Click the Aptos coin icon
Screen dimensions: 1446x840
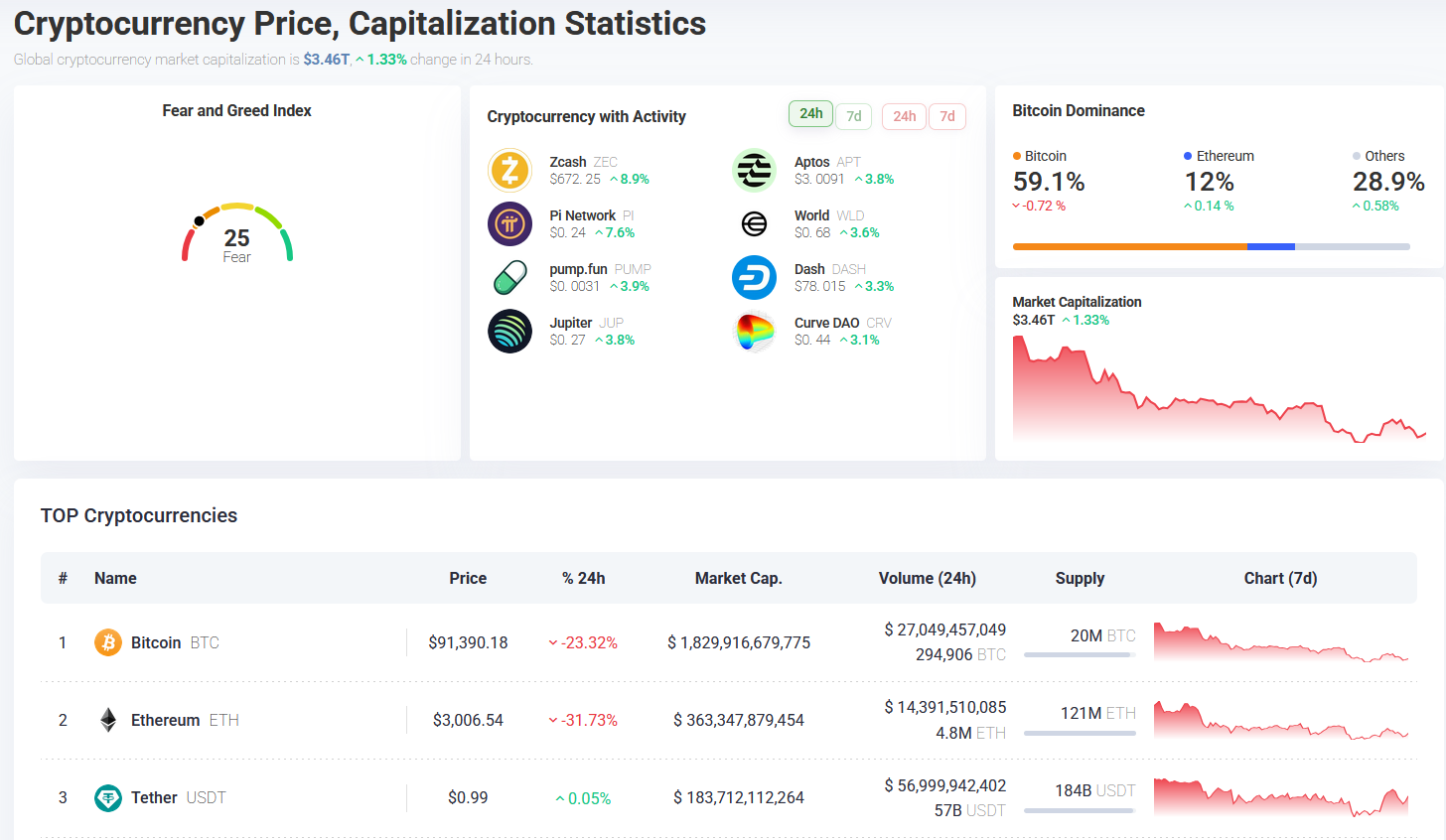[754, 171]
